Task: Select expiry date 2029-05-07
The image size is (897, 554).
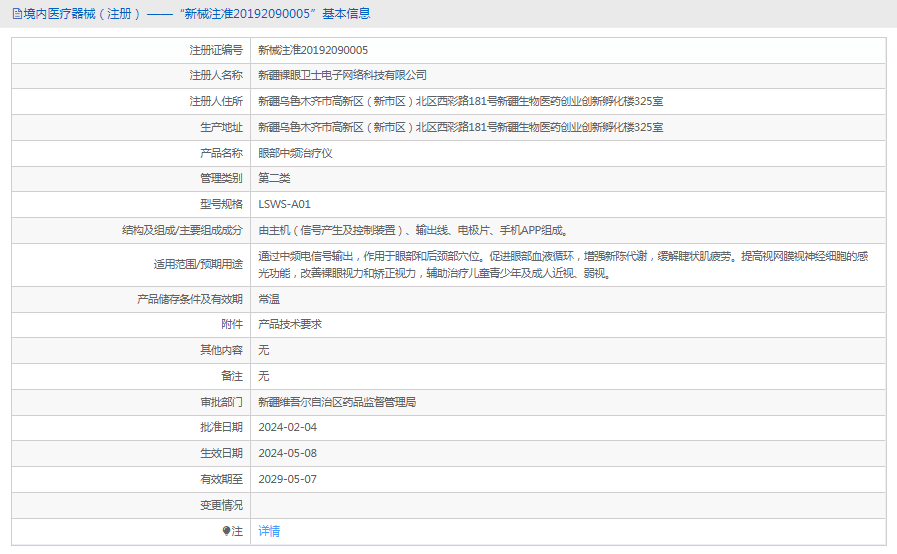Action: [287, 480]
